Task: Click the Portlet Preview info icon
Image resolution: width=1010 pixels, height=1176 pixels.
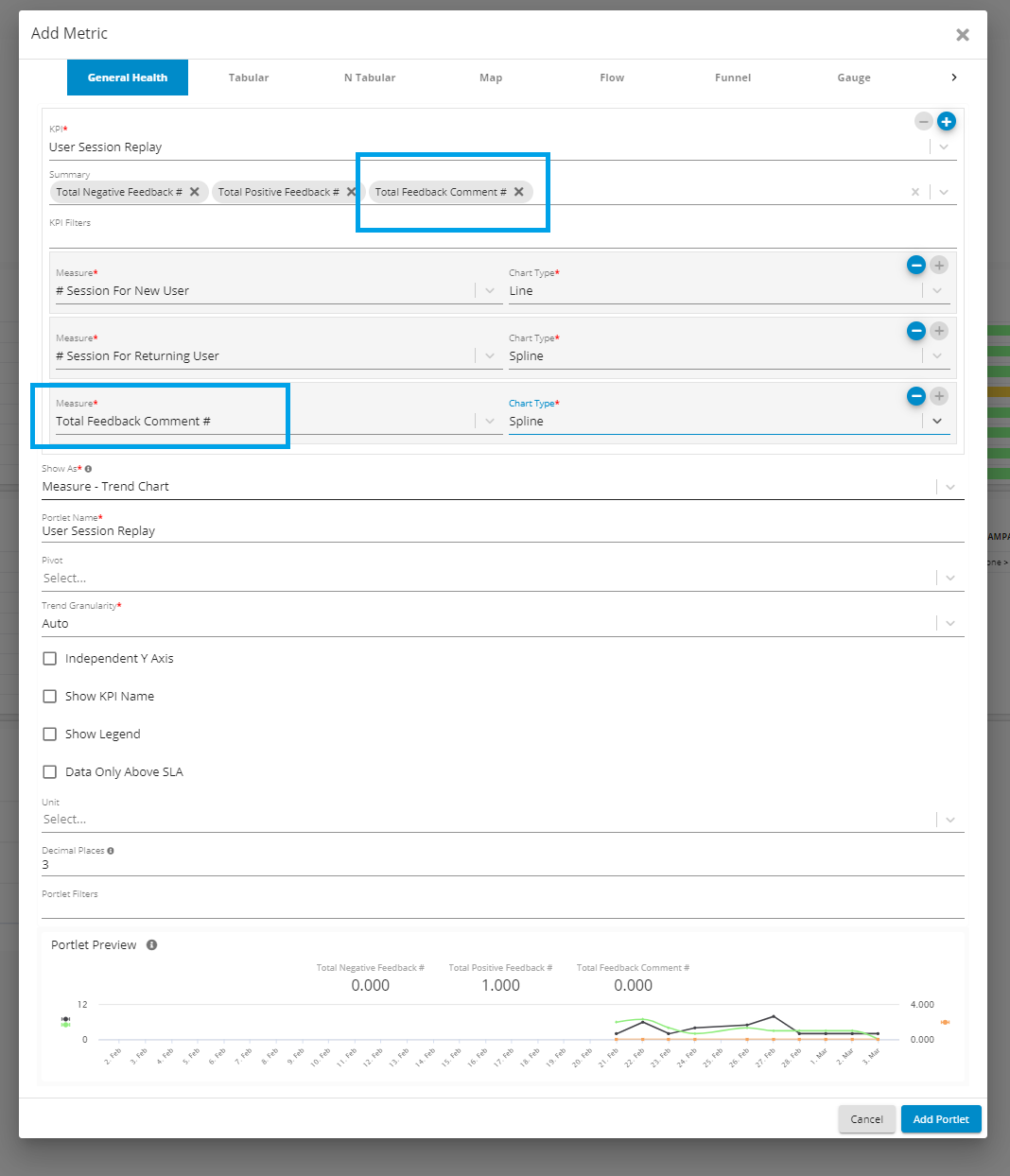Action: pyautogui.click(x=151, y=945)
